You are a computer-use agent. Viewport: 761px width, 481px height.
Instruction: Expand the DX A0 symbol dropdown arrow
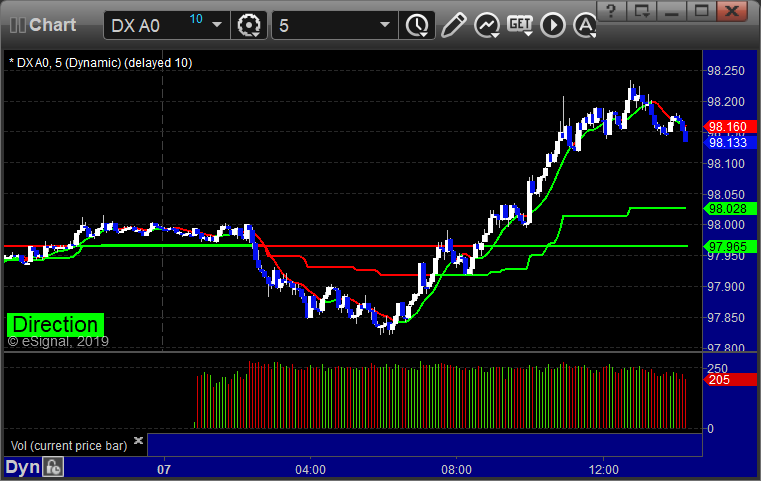click(x=217, y=25)
